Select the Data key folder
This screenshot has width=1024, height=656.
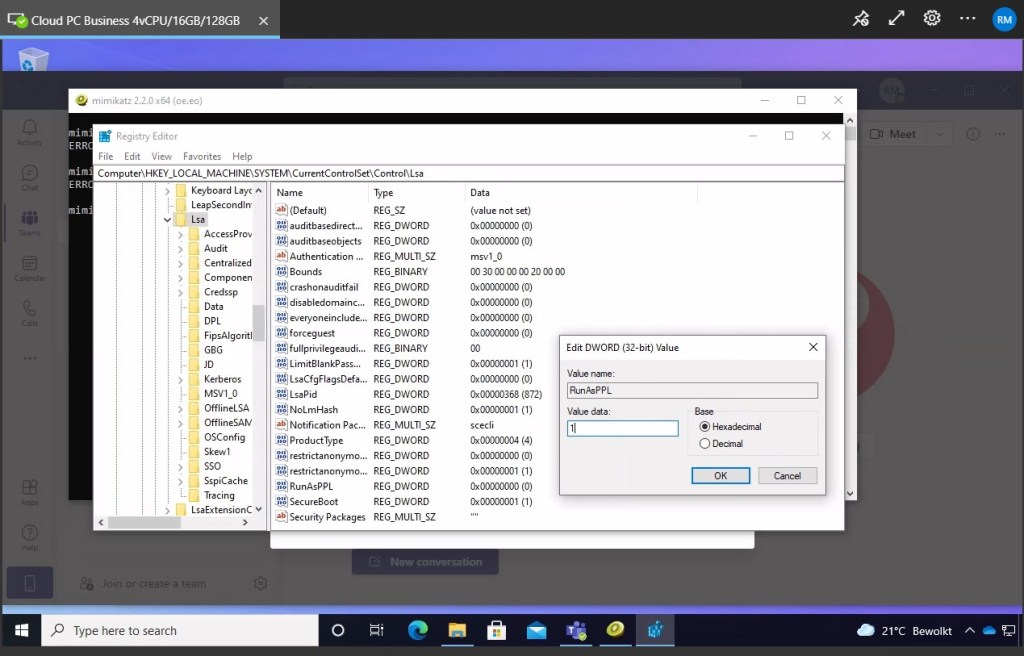click(x=214, y=306)
